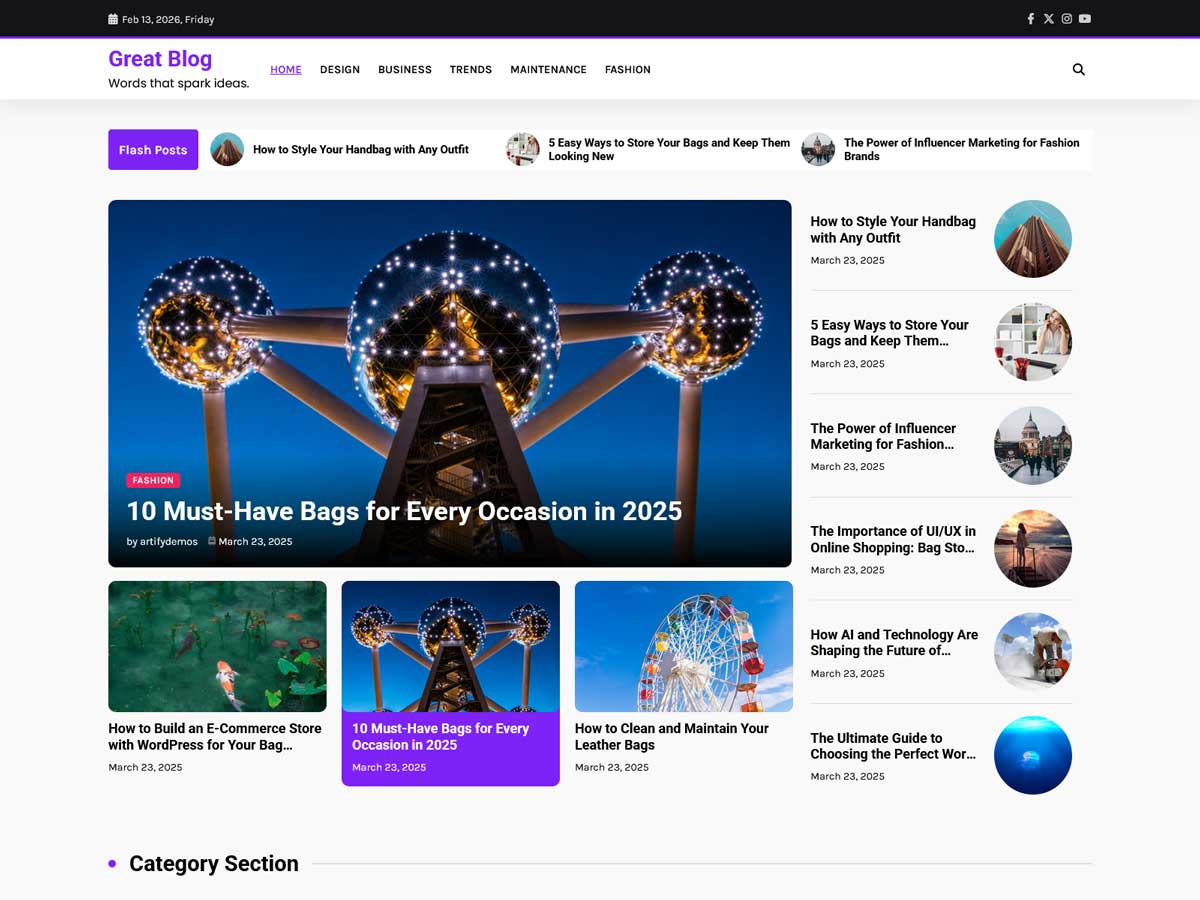
Task: Open the Maintenance menu item
Action: tap(548, 70)
